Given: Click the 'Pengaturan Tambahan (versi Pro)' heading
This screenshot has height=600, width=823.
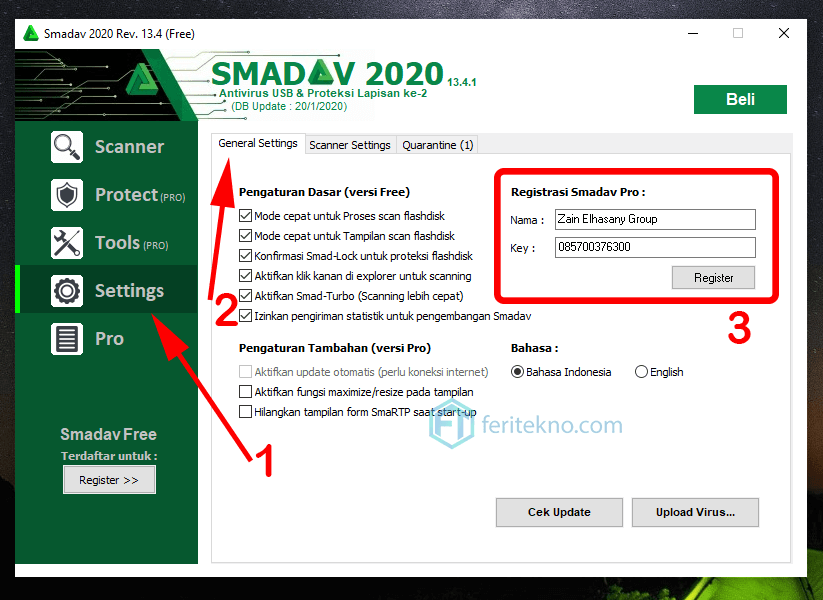Looking at the screenshot, I should coord(335,348).
